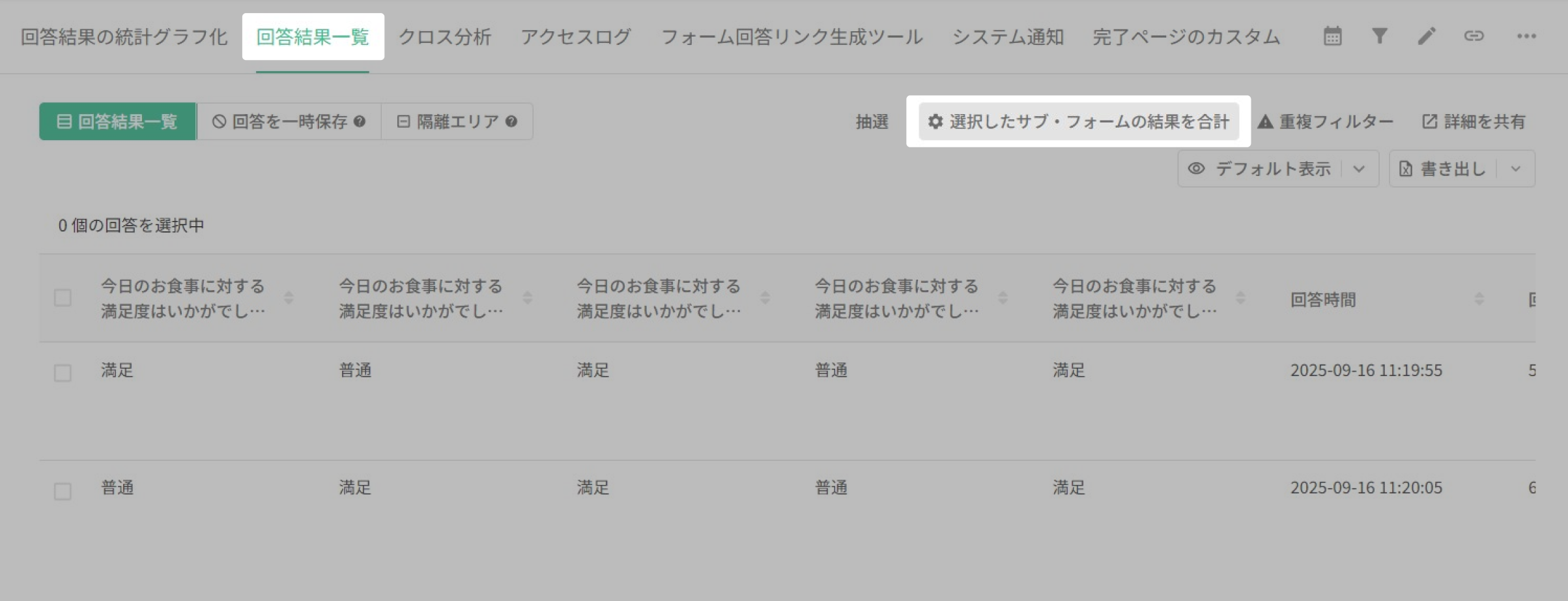Click the pencil edit icon

pos(1427,36)
